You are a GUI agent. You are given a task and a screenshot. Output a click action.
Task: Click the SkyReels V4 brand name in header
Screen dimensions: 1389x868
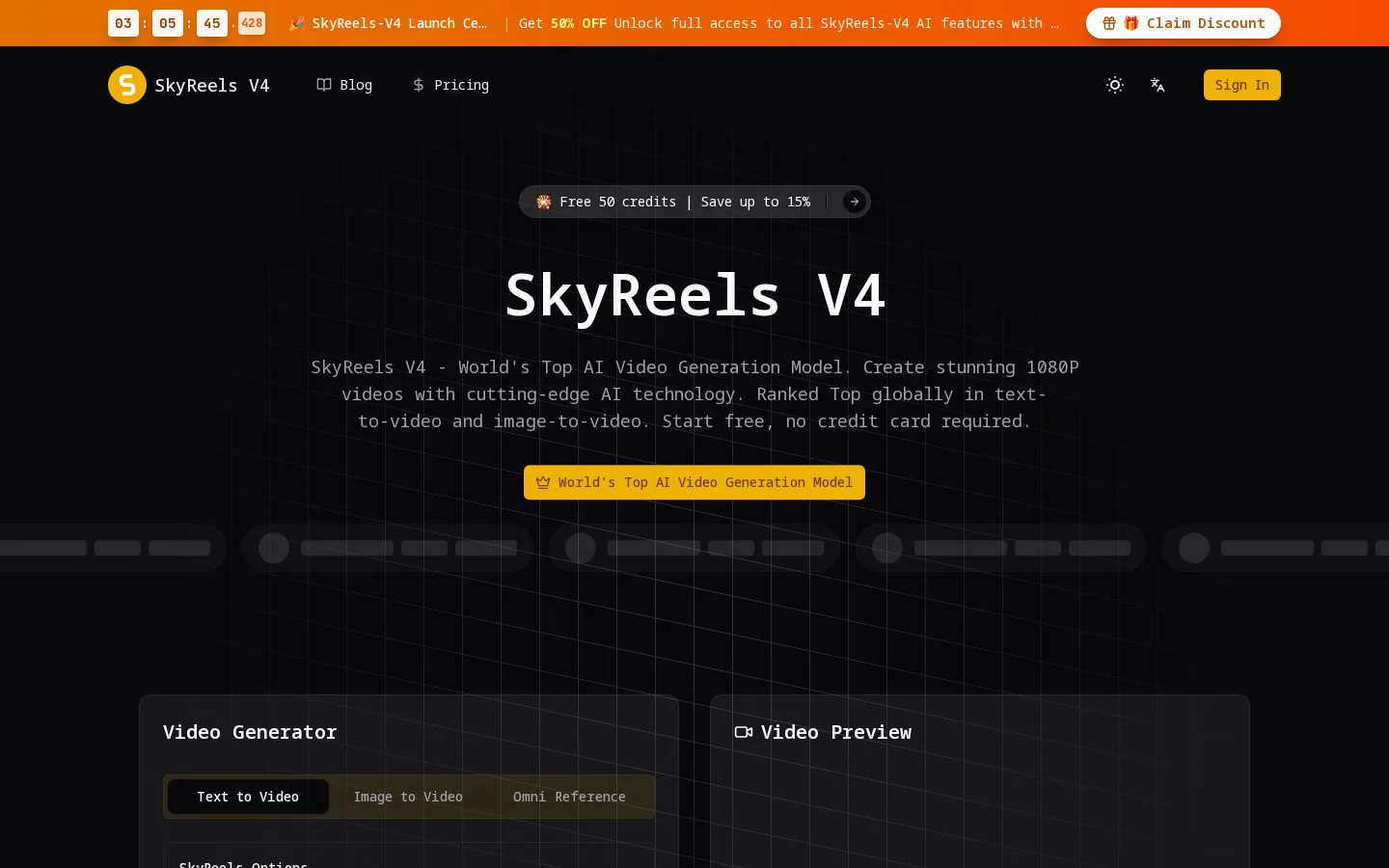pos(212,85)
